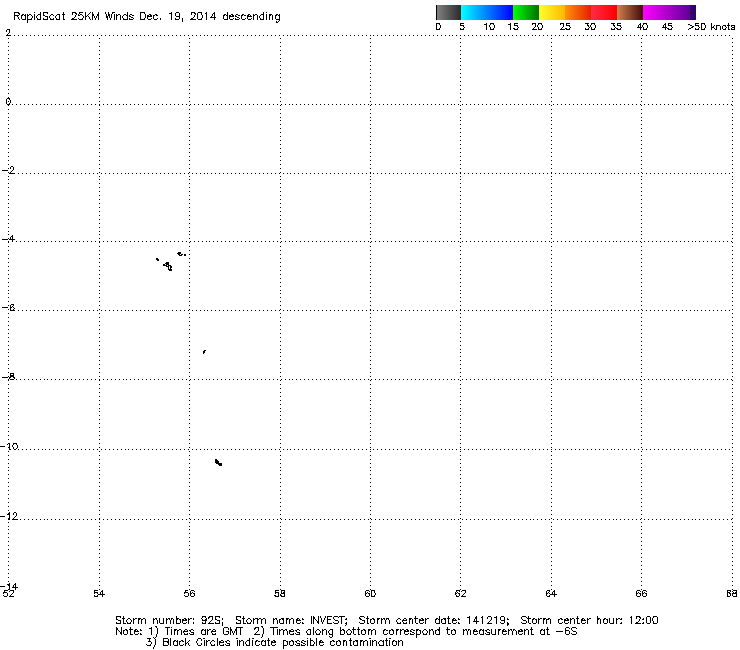Click the plot title 'RapidScat 25KM Winds'
740x650 pixels.
point(74,17)
